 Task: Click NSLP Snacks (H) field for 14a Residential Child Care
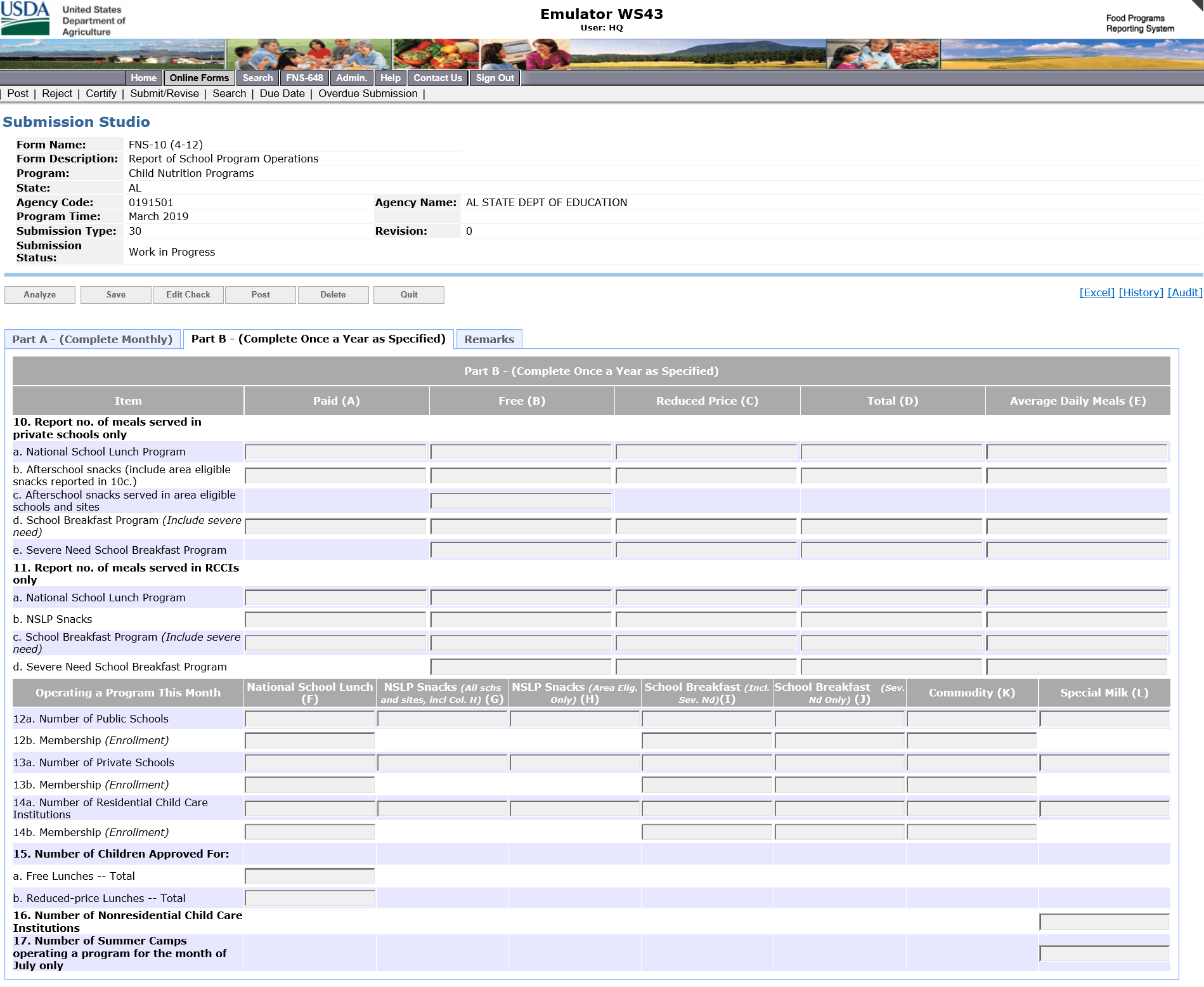(x=574, y=809)
